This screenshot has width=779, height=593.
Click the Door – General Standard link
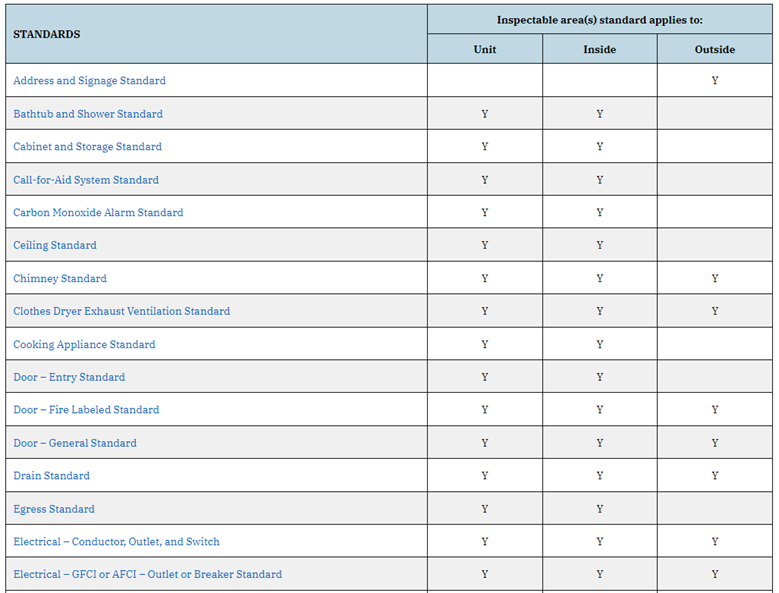point(75,443)
